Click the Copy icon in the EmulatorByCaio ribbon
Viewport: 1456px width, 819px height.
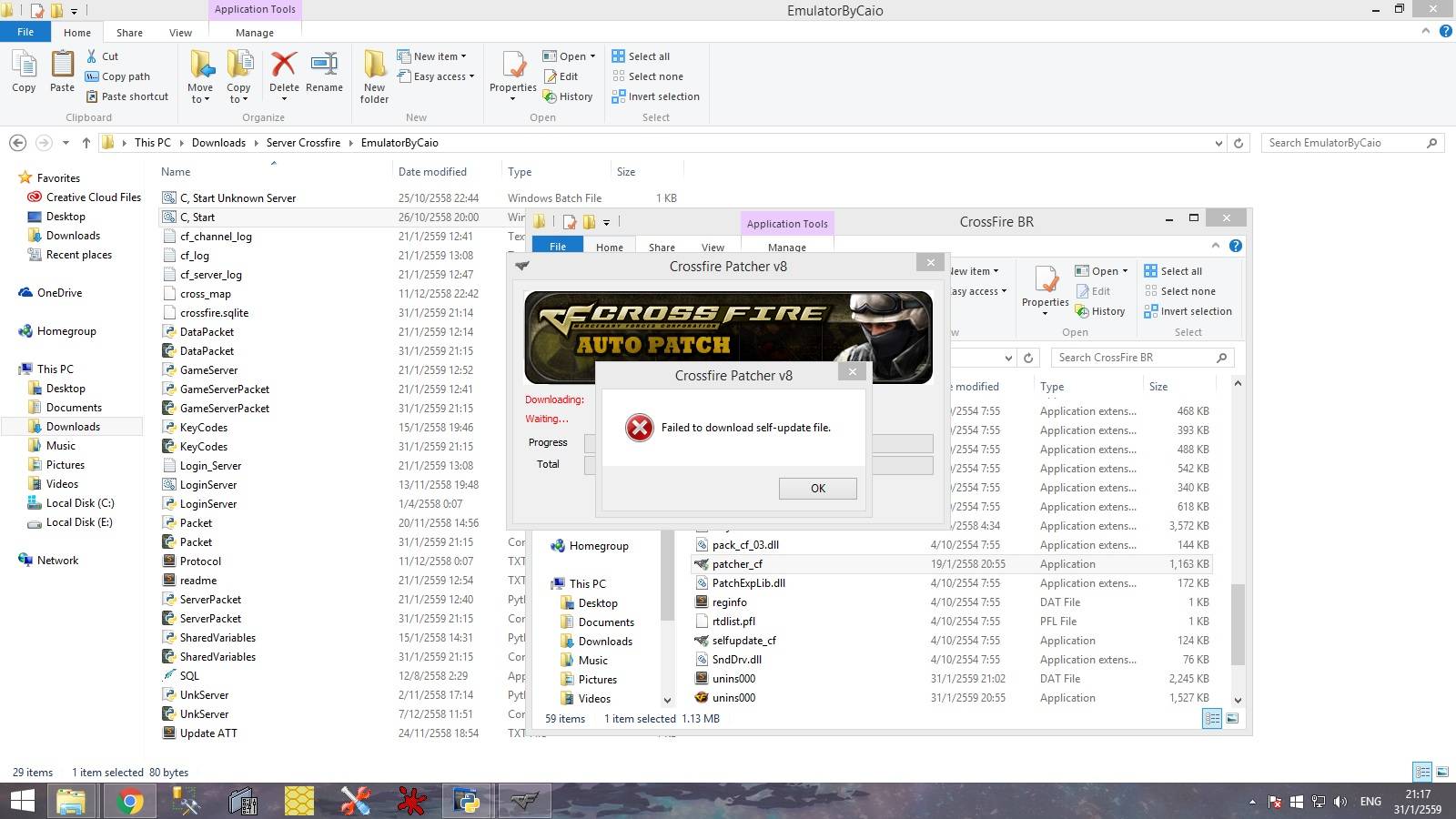[24, 71]
